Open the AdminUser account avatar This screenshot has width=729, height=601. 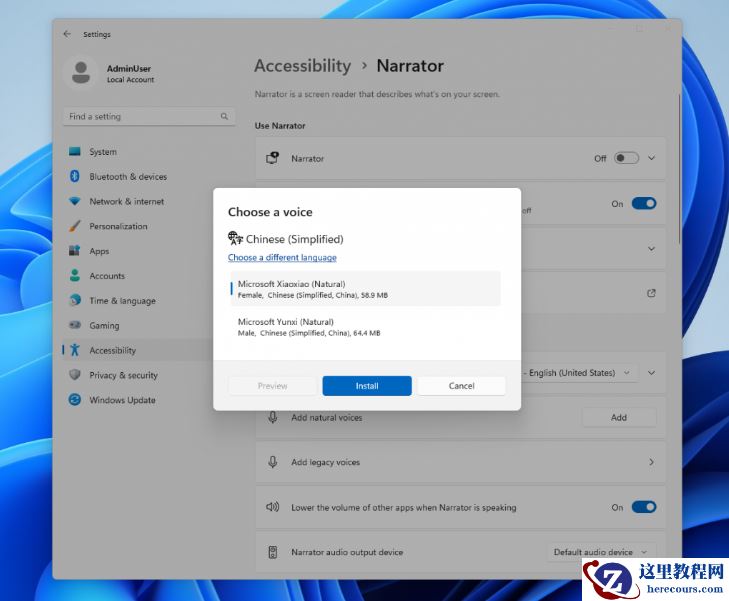coord(81,73)
